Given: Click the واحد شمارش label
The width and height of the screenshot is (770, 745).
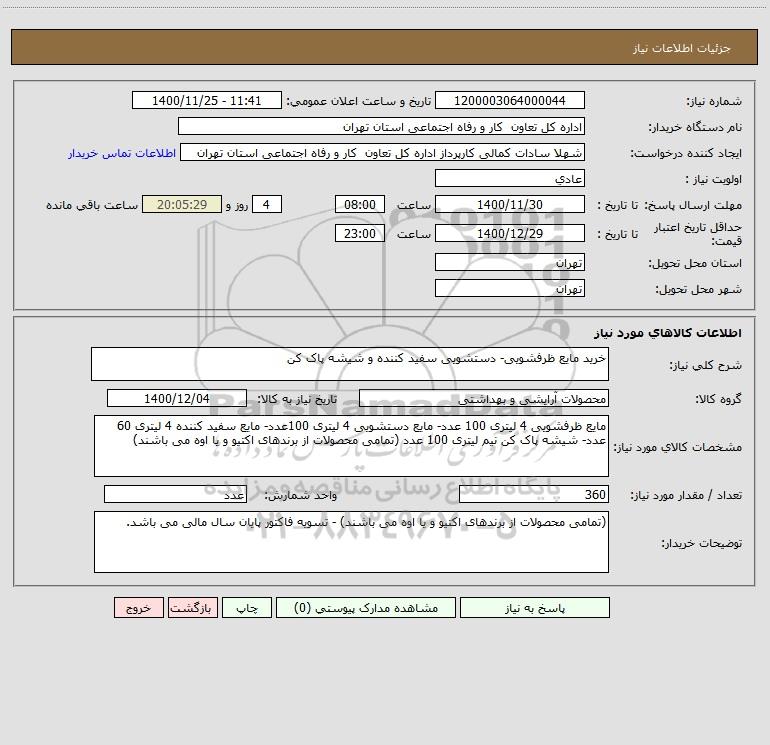Looking at the screenshot, I should [x=301, y=496].
